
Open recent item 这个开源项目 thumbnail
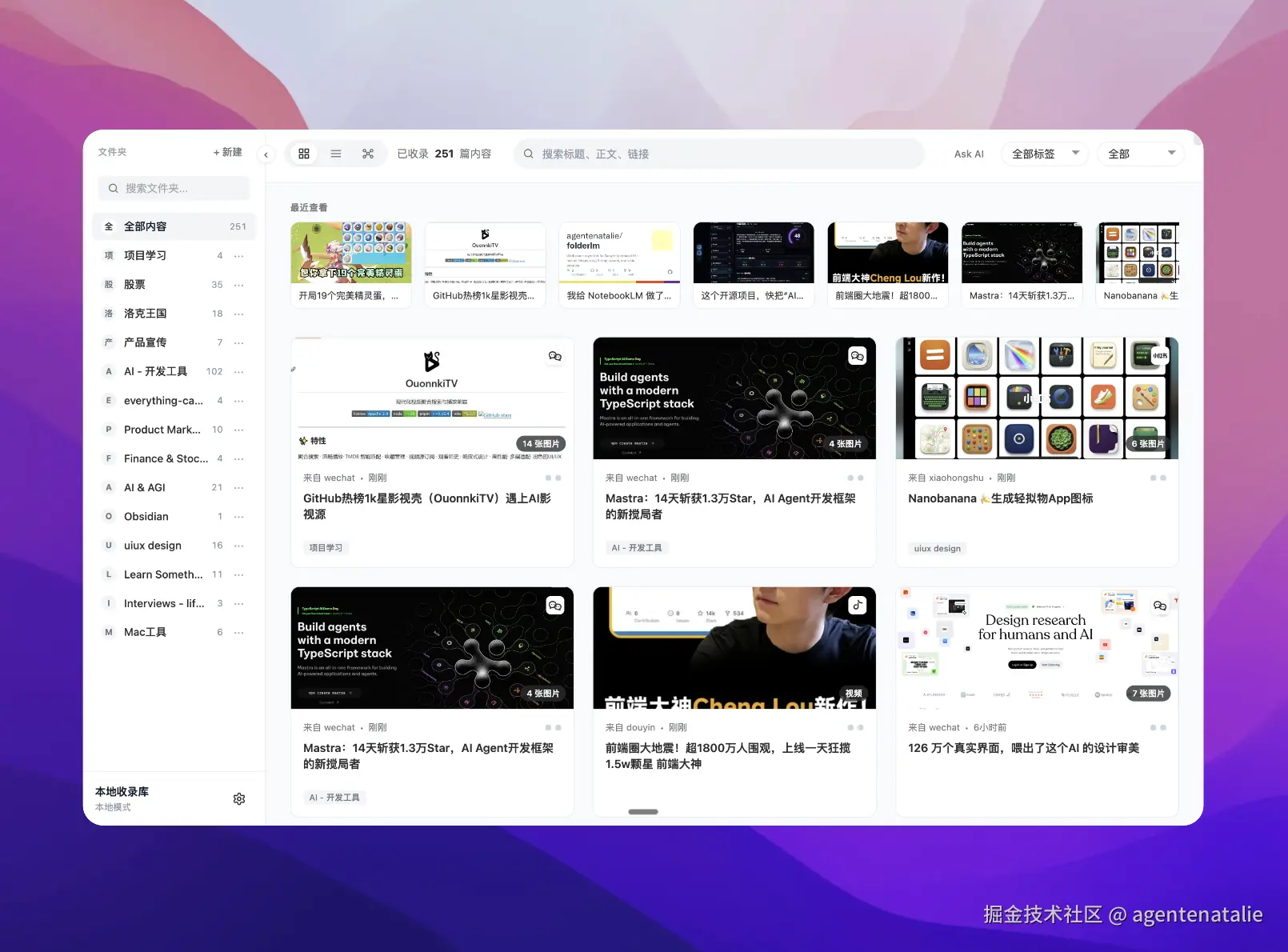pyautogui.click(x=754, y=253)
